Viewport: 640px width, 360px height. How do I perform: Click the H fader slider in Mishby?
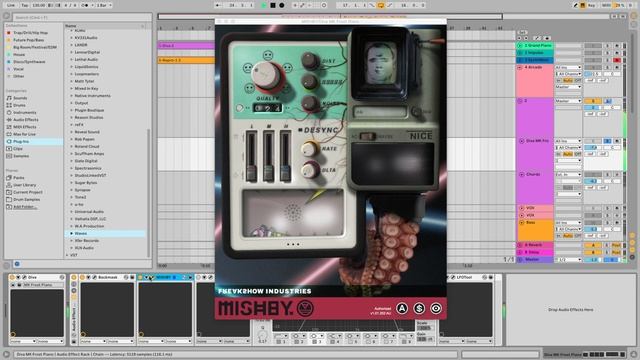285,172
